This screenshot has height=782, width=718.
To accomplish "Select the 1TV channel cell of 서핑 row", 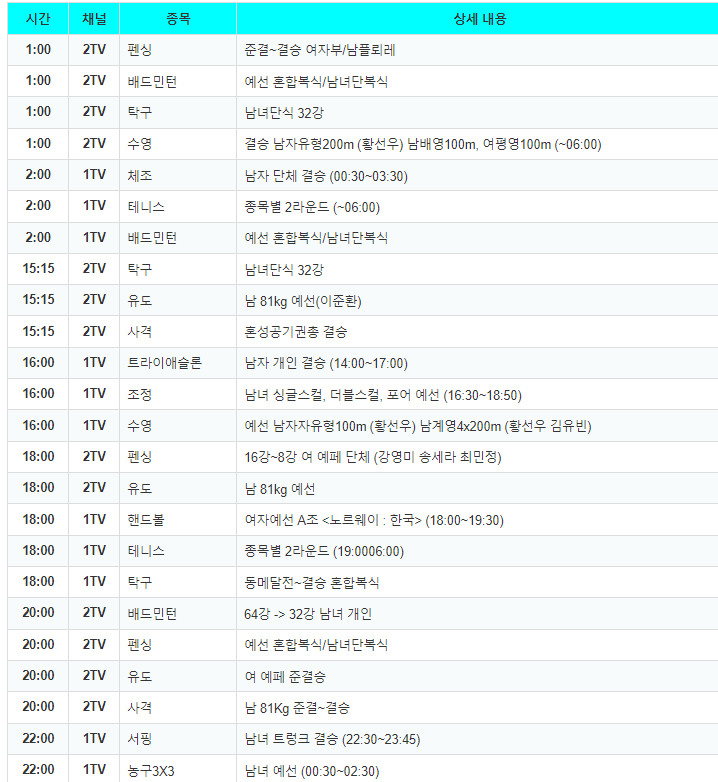I will [94, 738].
